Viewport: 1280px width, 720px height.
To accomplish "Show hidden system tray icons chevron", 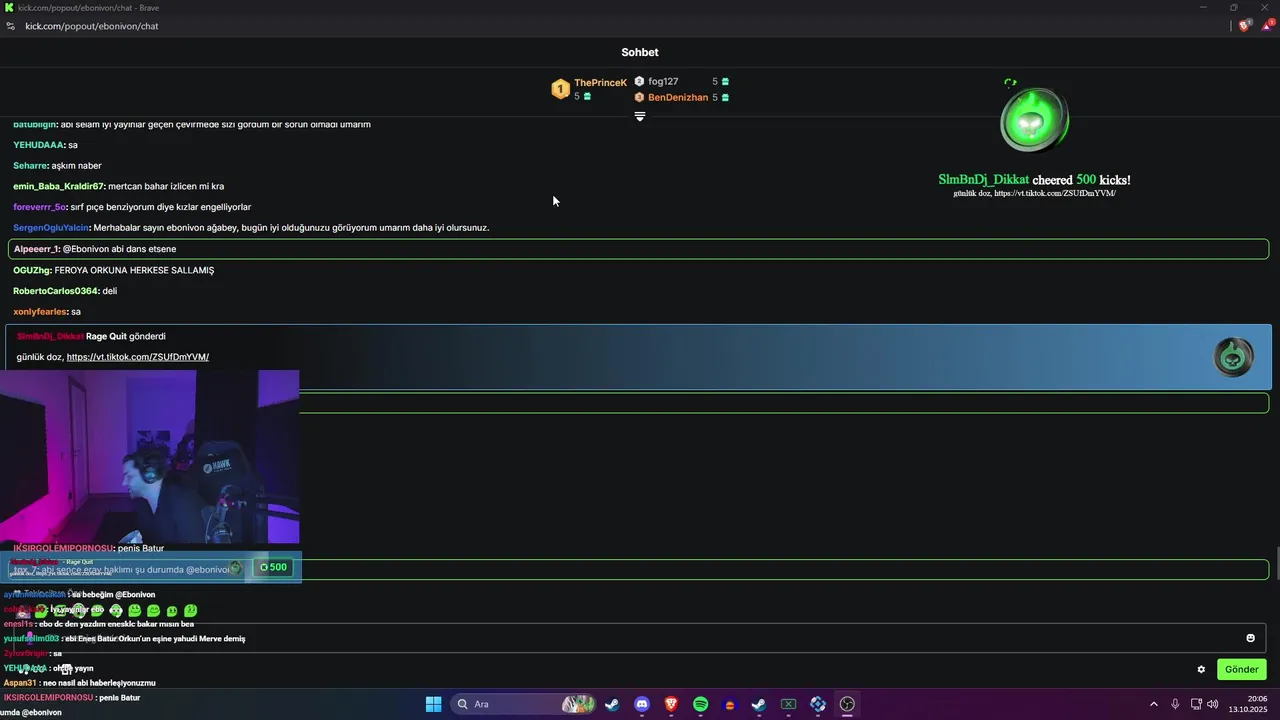I will click(1154, 704).
